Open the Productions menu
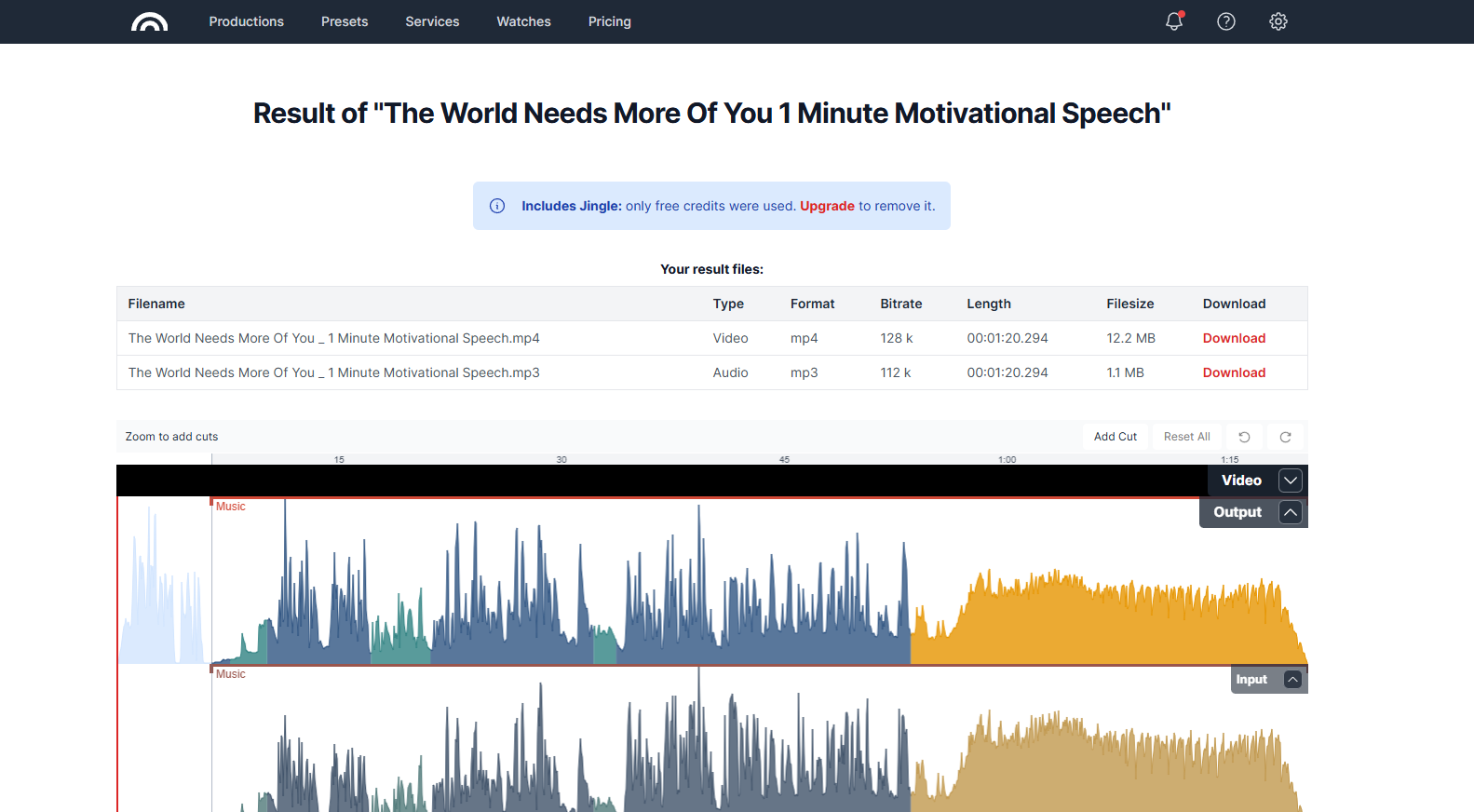Viewport: 1474px width, 812px height. pyautogui.click(x=247, y=21)
